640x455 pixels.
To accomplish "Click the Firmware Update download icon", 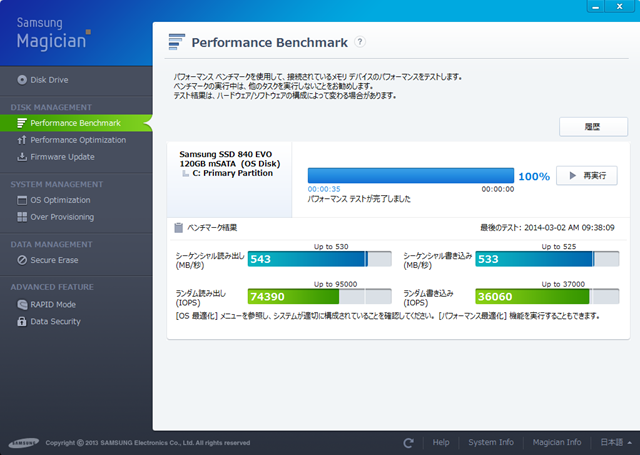I will pos(22,157).
